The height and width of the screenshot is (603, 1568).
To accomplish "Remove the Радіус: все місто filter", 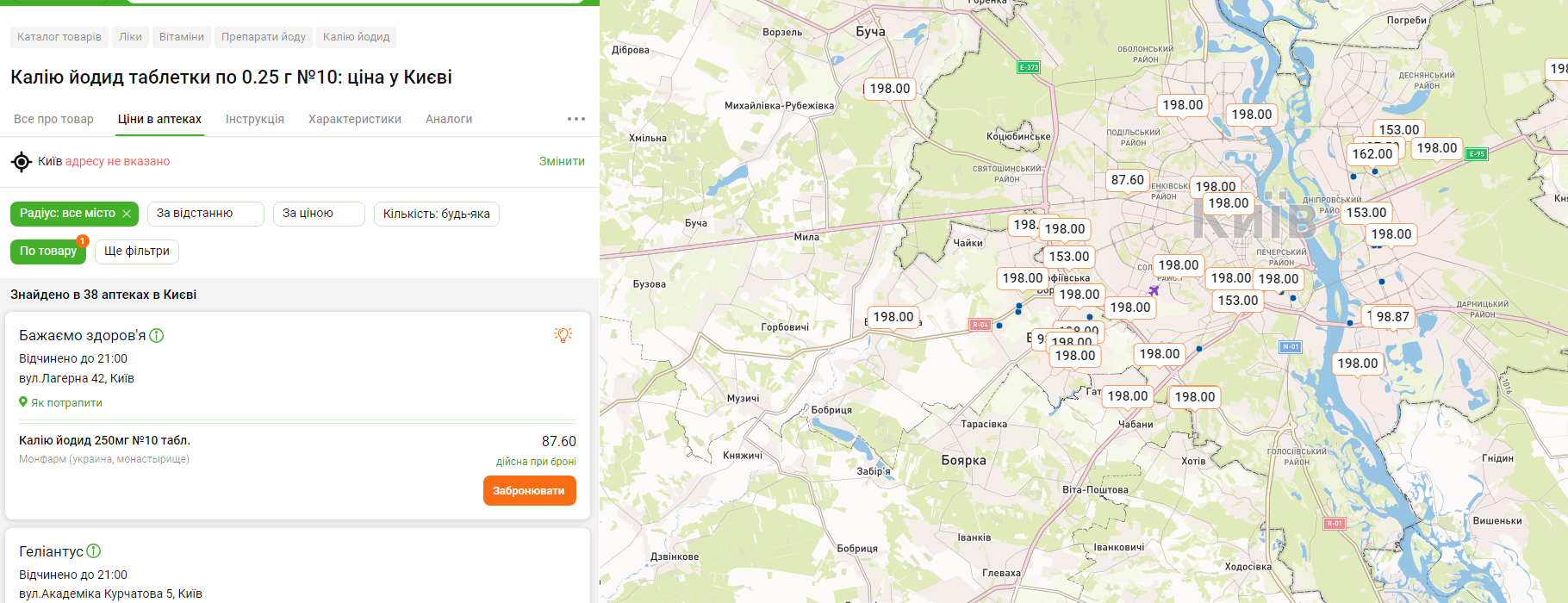I will coord(127,214).
